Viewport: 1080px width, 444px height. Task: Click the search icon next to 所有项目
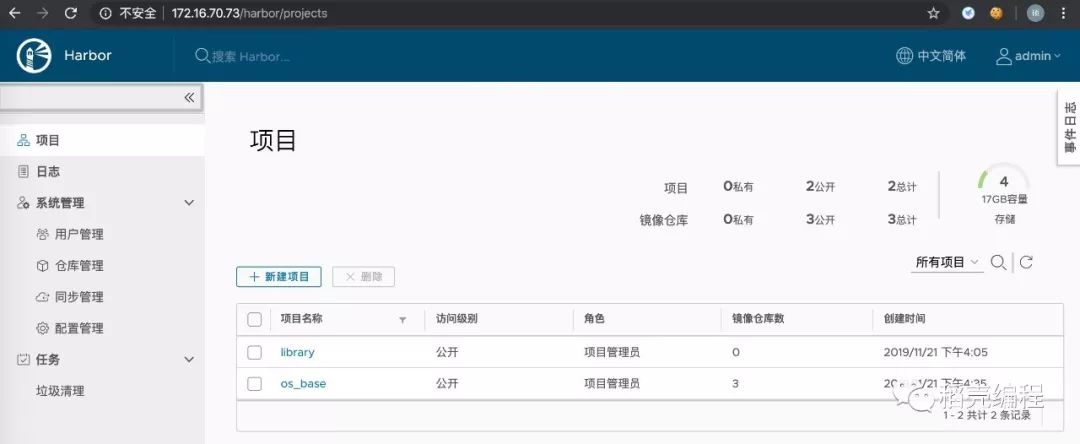pyautogui.click(x=997, y=262)
